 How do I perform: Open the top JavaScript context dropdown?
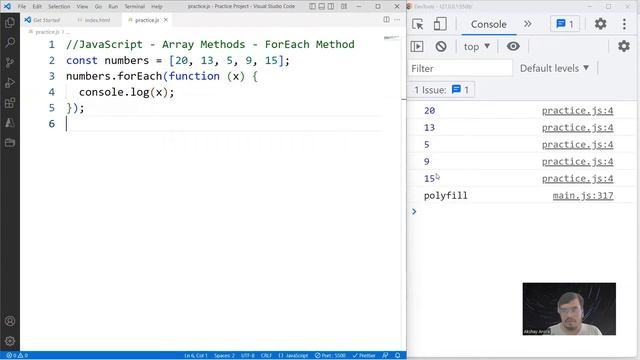point(476,47)
